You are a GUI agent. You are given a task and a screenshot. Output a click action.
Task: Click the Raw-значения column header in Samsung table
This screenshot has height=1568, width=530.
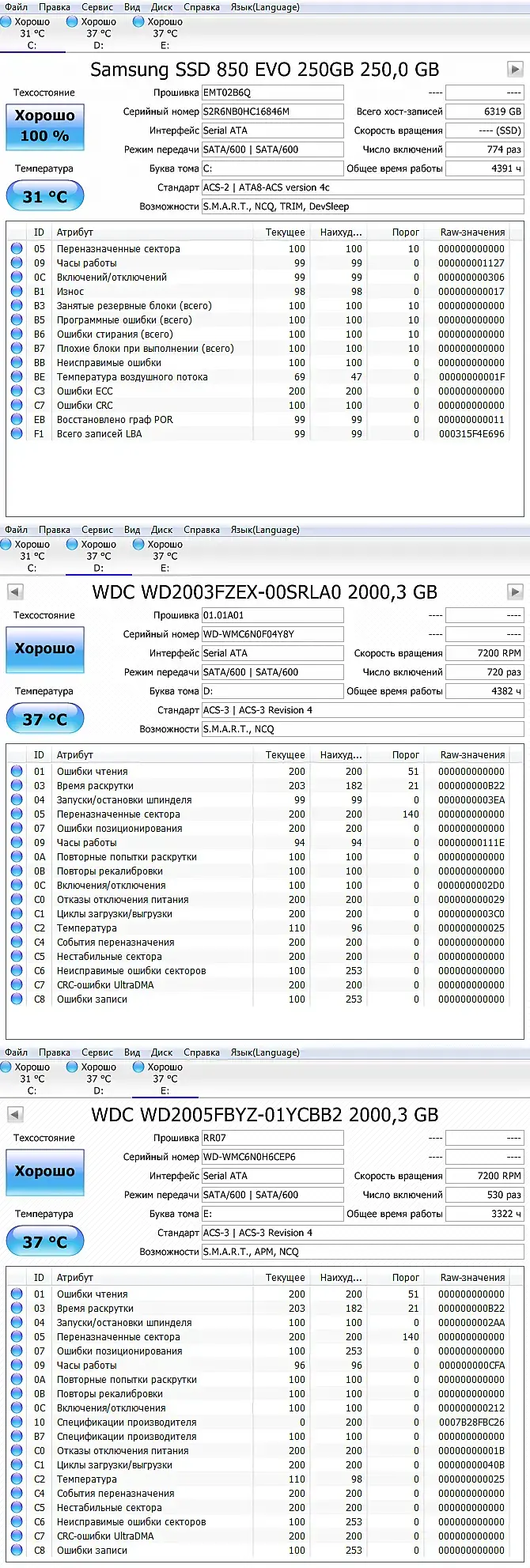[472, 232]
